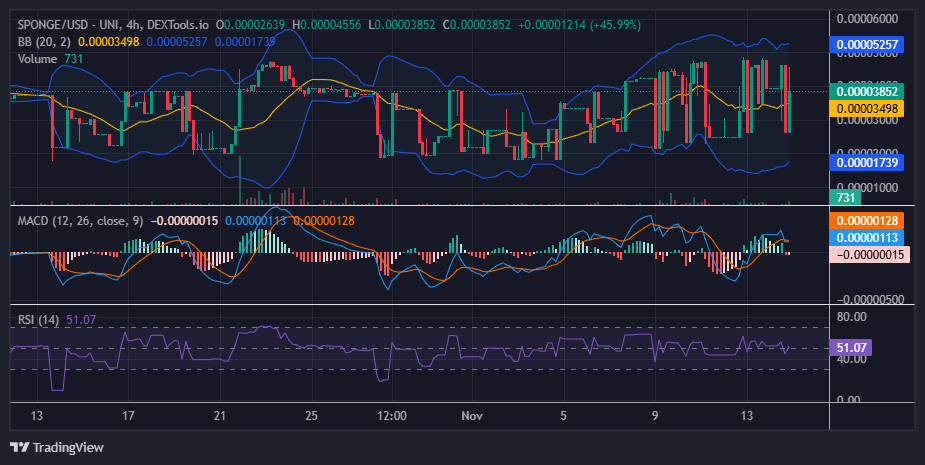This screenshot has height=465, width=925.
Task: Click the 21 date label
Action: 219,416
